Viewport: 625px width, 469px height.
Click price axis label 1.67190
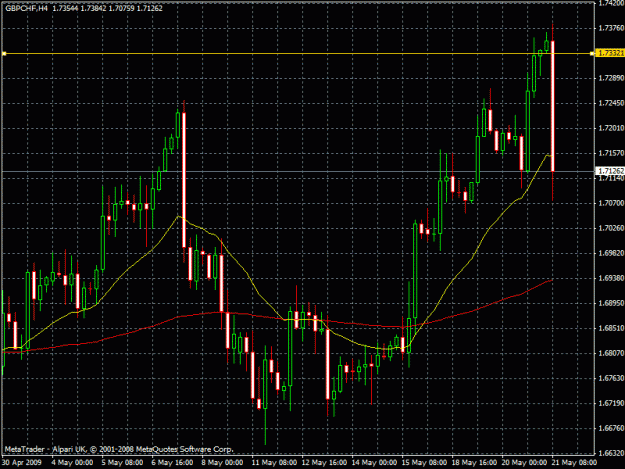pos(611,403)
